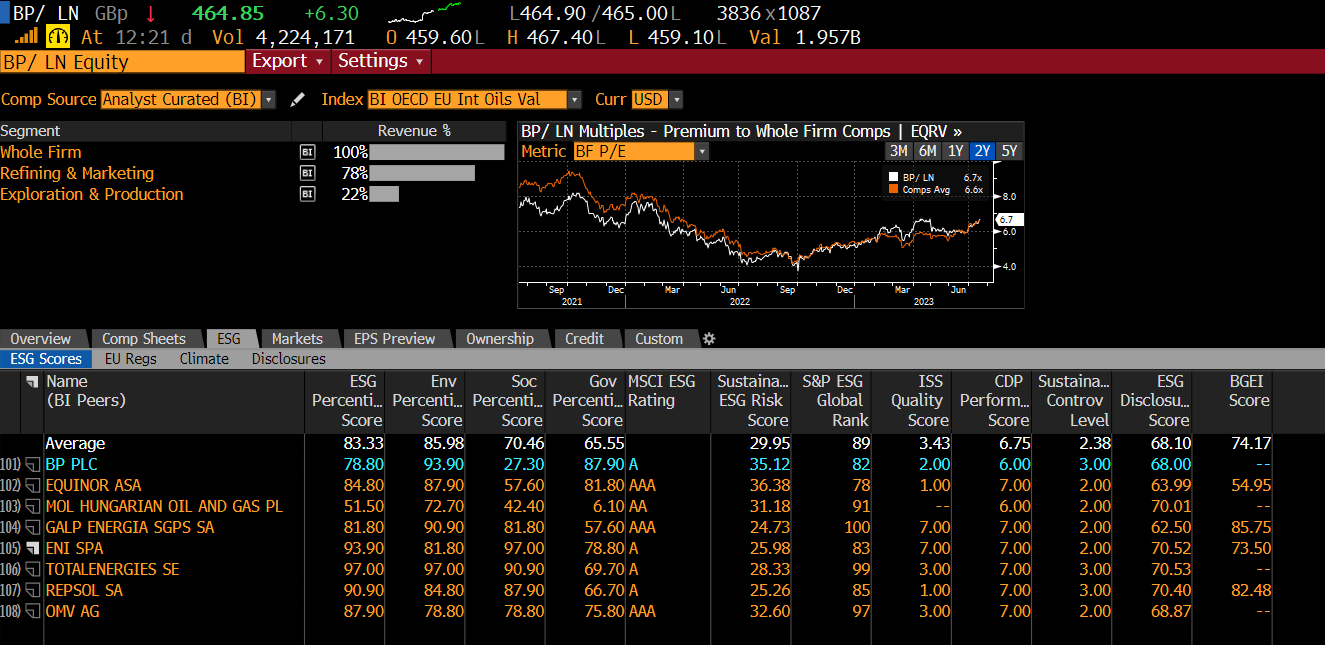Click the BP/ LN Equity input field
Image resolution: width=1325 pixels, height=645 pixels.
[122, 62]
